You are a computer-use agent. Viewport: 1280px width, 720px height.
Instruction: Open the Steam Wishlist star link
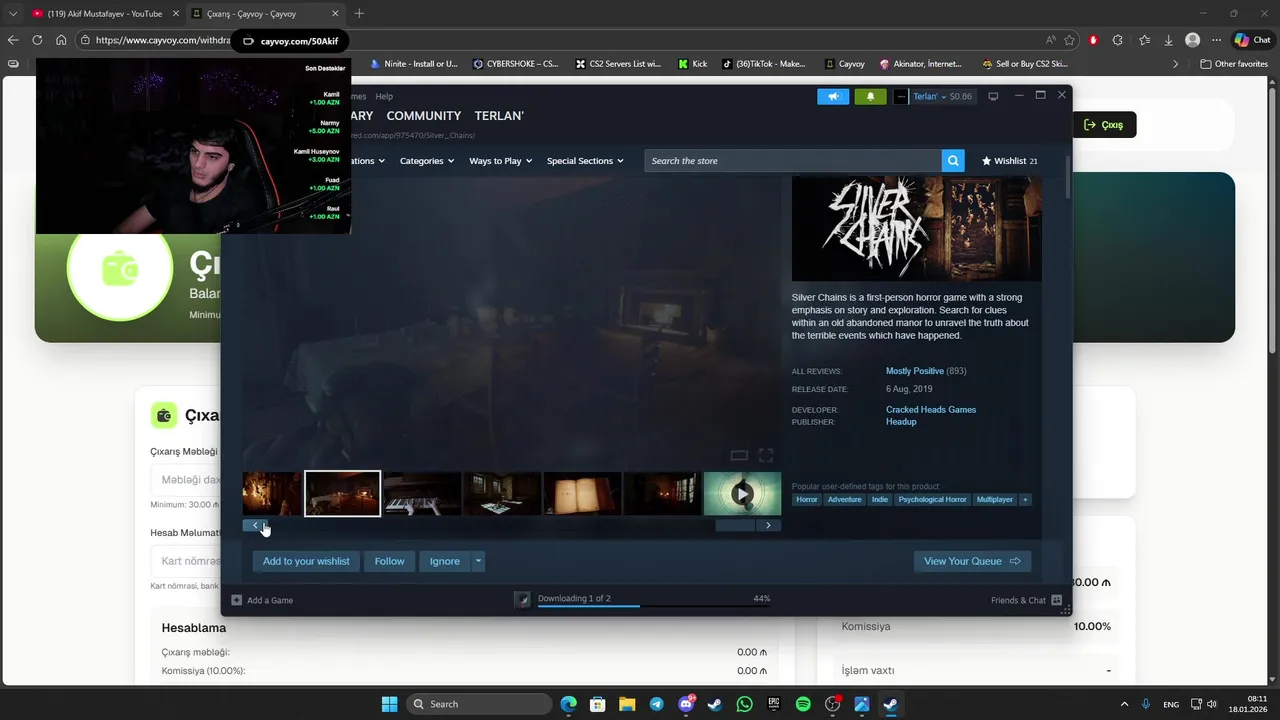1009,161
